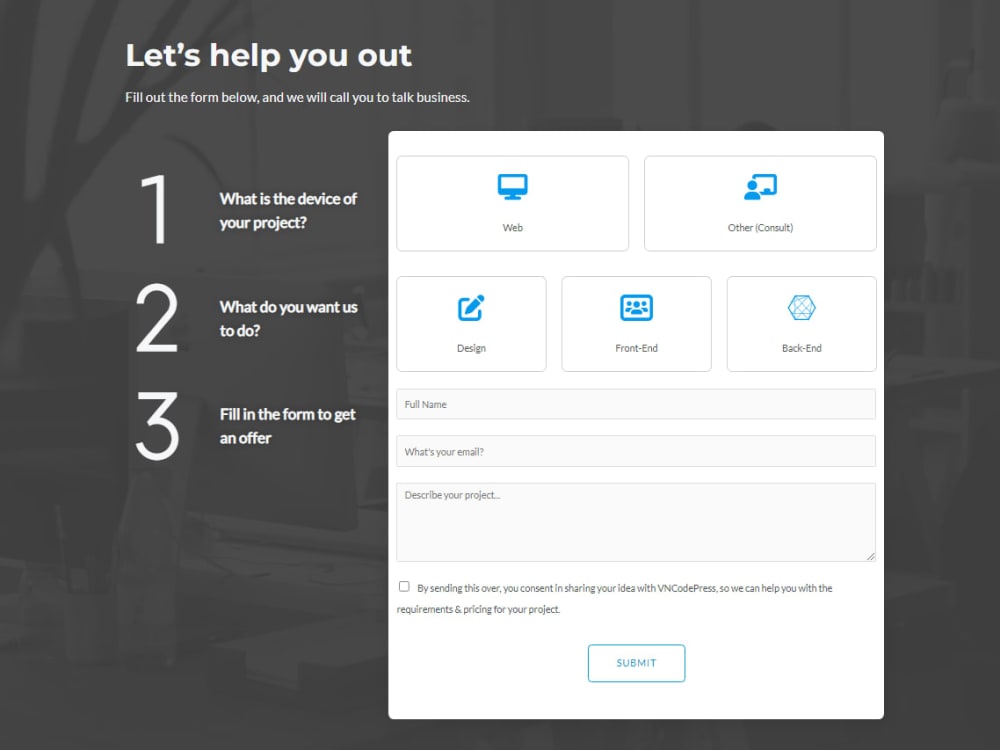1000x750 pixels.
Task: Focus the Full Name field
Action: pos(636,404)
